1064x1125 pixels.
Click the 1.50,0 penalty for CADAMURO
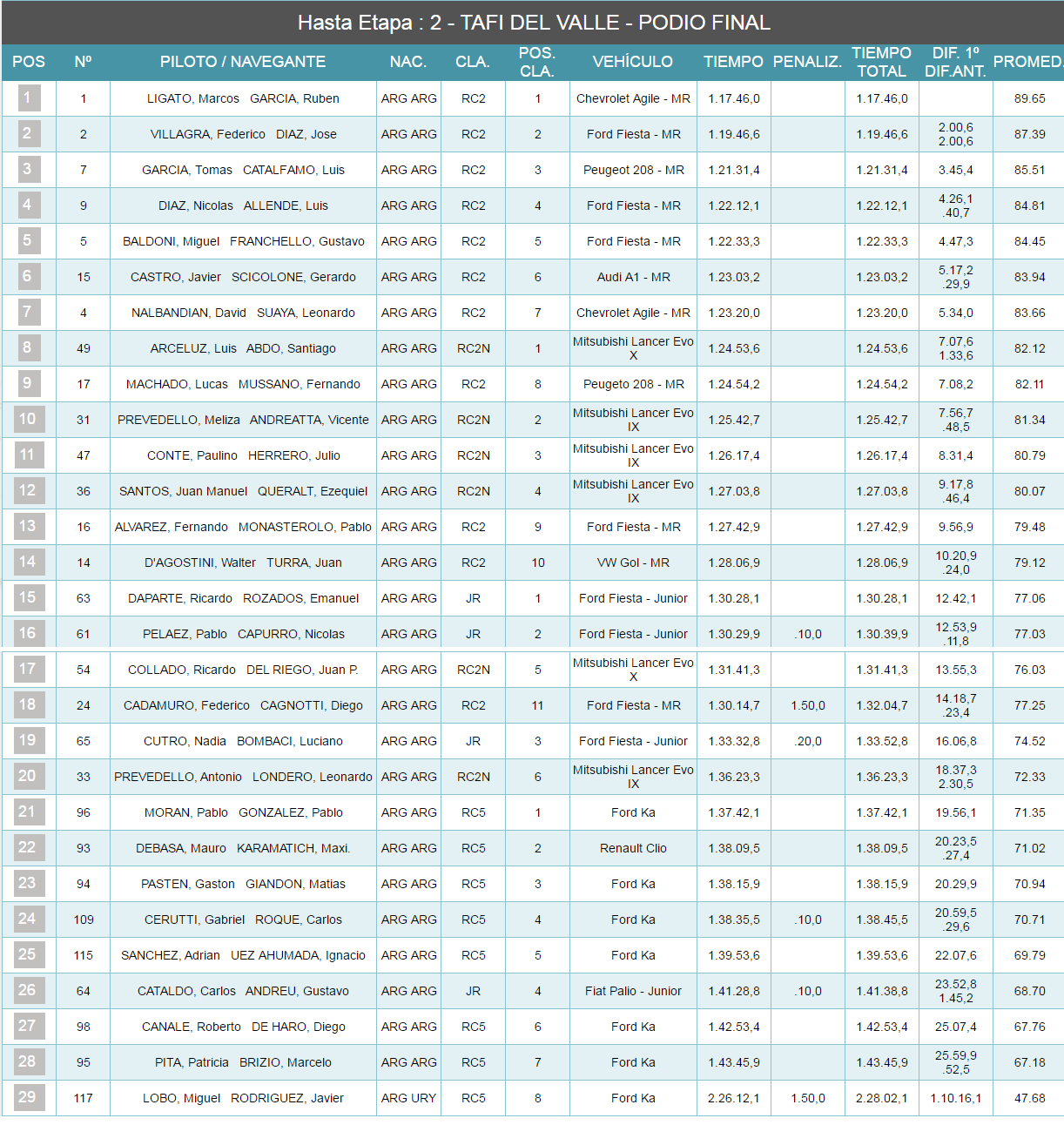click(x=807, y=705)
